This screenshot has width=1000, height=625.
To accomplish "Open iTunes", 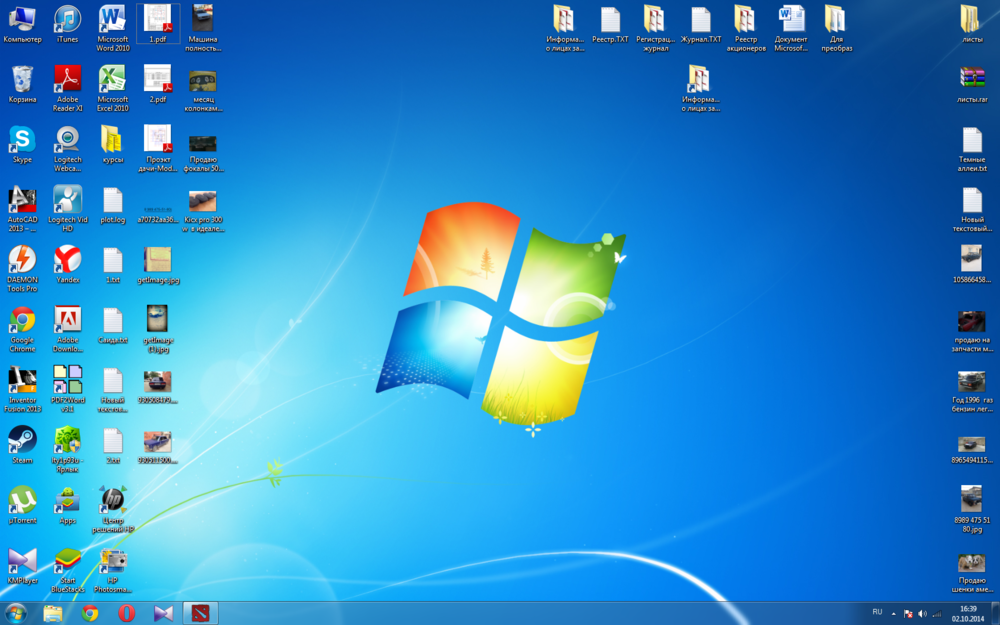I will tap(67, 18).
